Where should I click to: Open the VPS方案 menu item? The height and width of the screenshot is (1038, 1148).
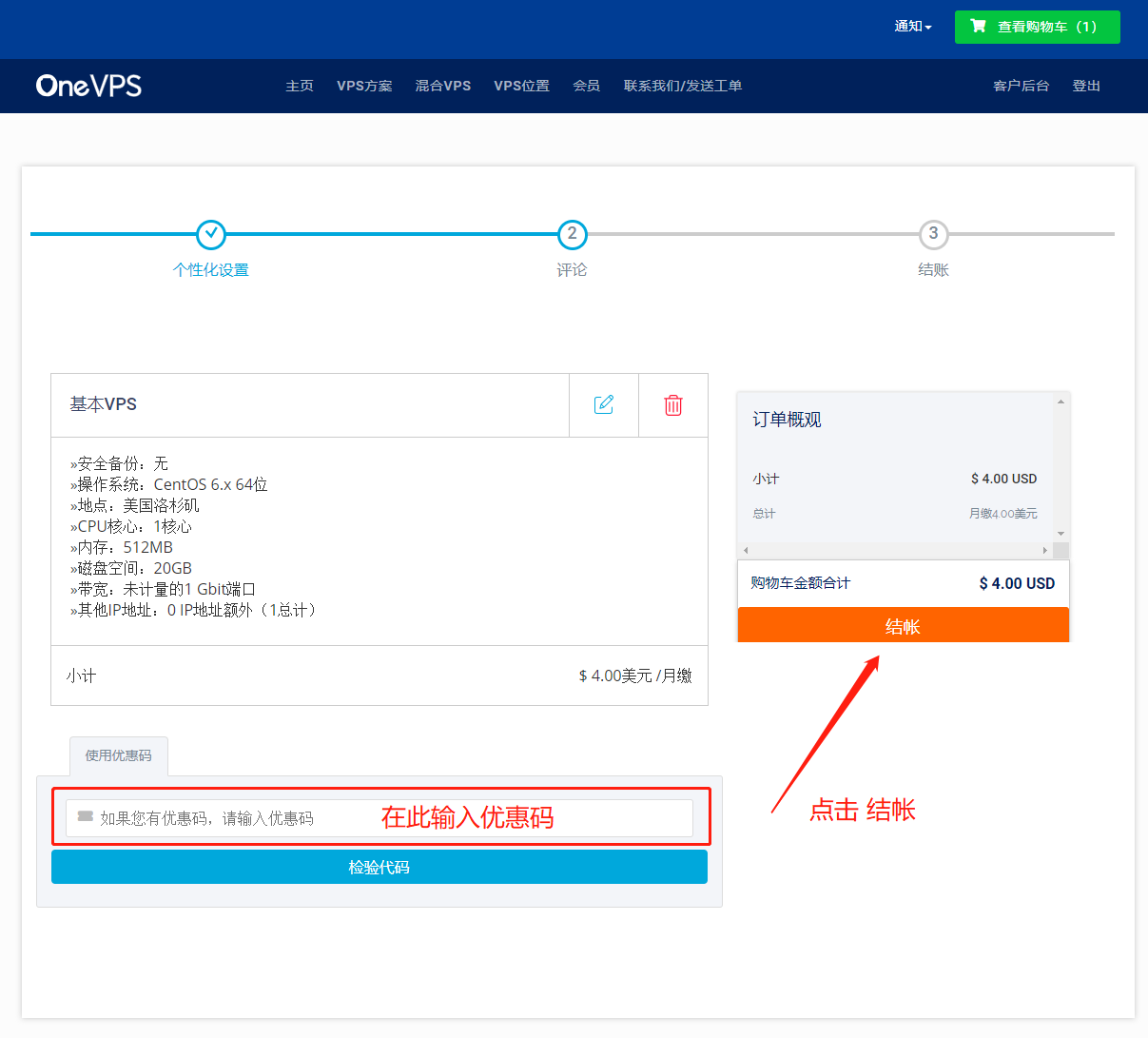pos(364,86)
